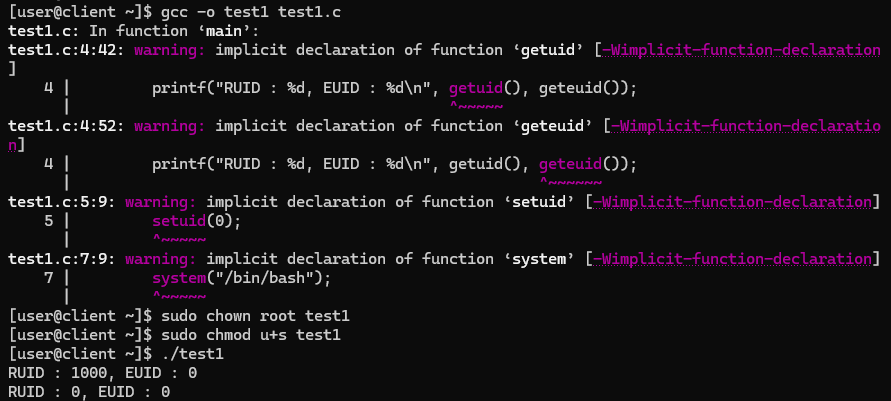Image resolution: width=891 pixels, height=401 pixels.
Task: Click the magenta 'geteuid' in the second printf line
Action: click(570, 165)
